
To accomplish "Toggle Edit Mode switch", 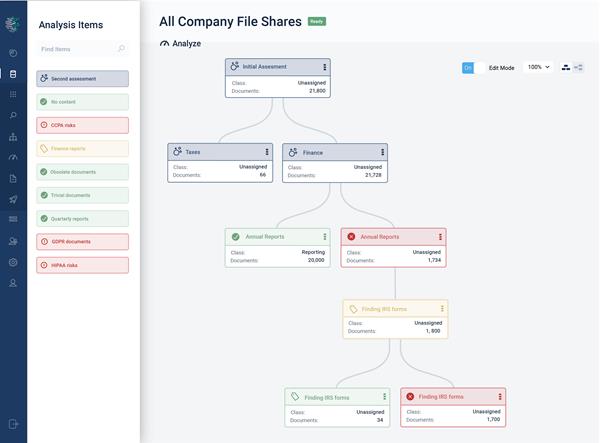I will [474, 68].
